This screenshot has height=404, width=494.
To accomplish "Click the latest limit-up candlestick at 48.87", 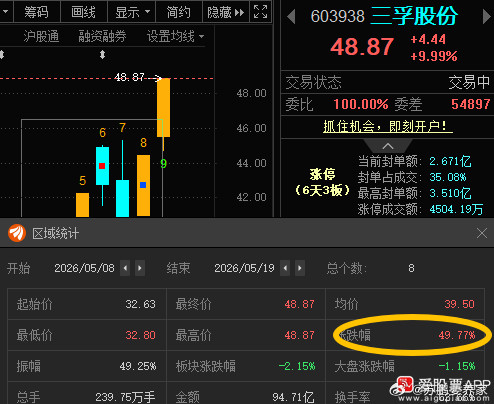I will pyautogui.click(x=163, y=107).
